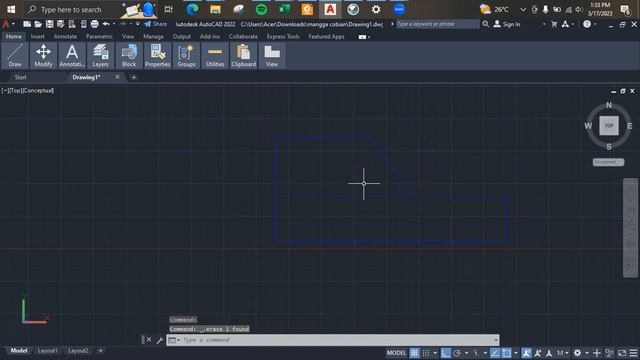This screenshot has height=360, width=640.
Task: Open the Unnamed UCS dropdown below ViewCube
Action: 608,162
